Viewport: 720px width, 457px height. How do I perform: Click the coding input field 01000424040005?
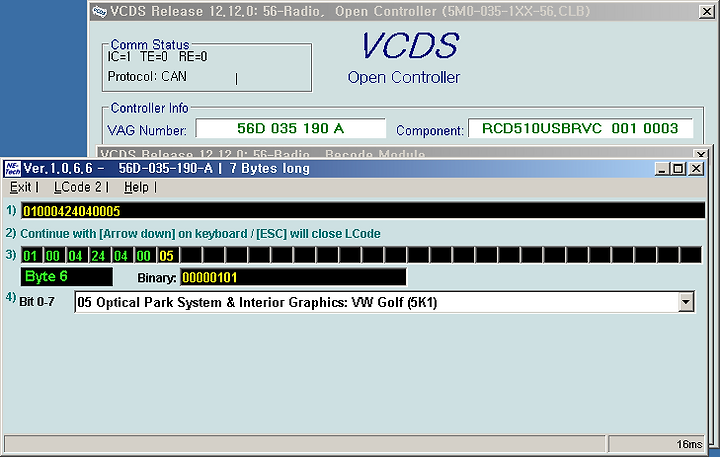click(363, 211)
